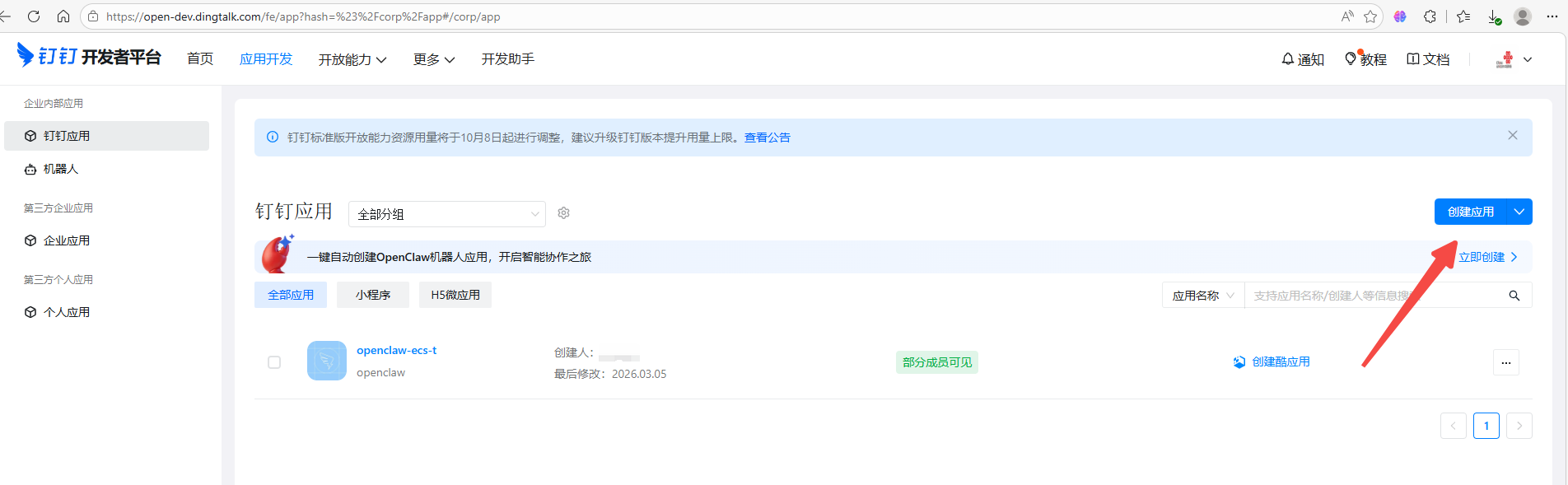Click the group settings gear icon
The image size is (1568, 485).
pyautogui.click(x=564, y=213)
